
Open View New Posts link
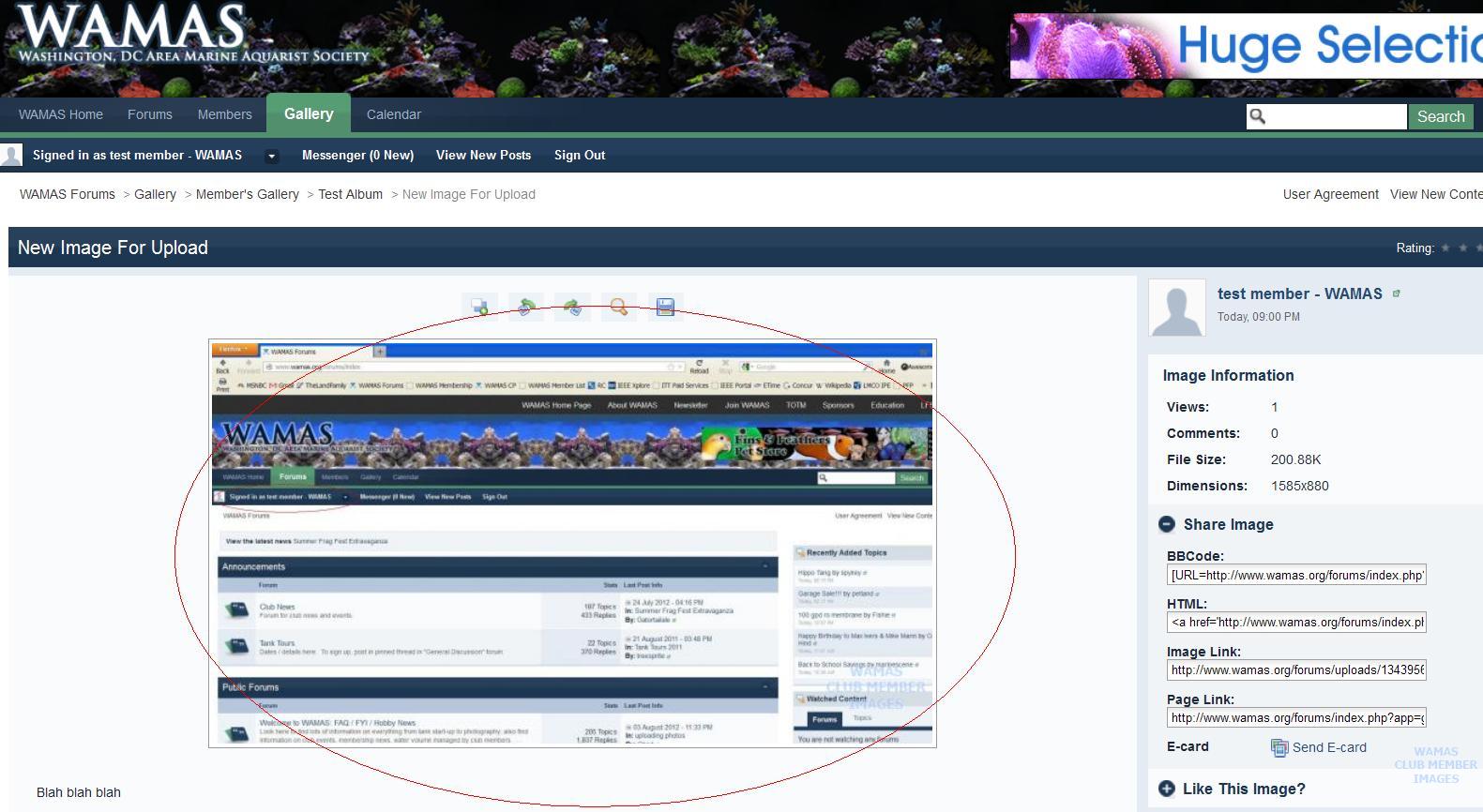point(483,155)
